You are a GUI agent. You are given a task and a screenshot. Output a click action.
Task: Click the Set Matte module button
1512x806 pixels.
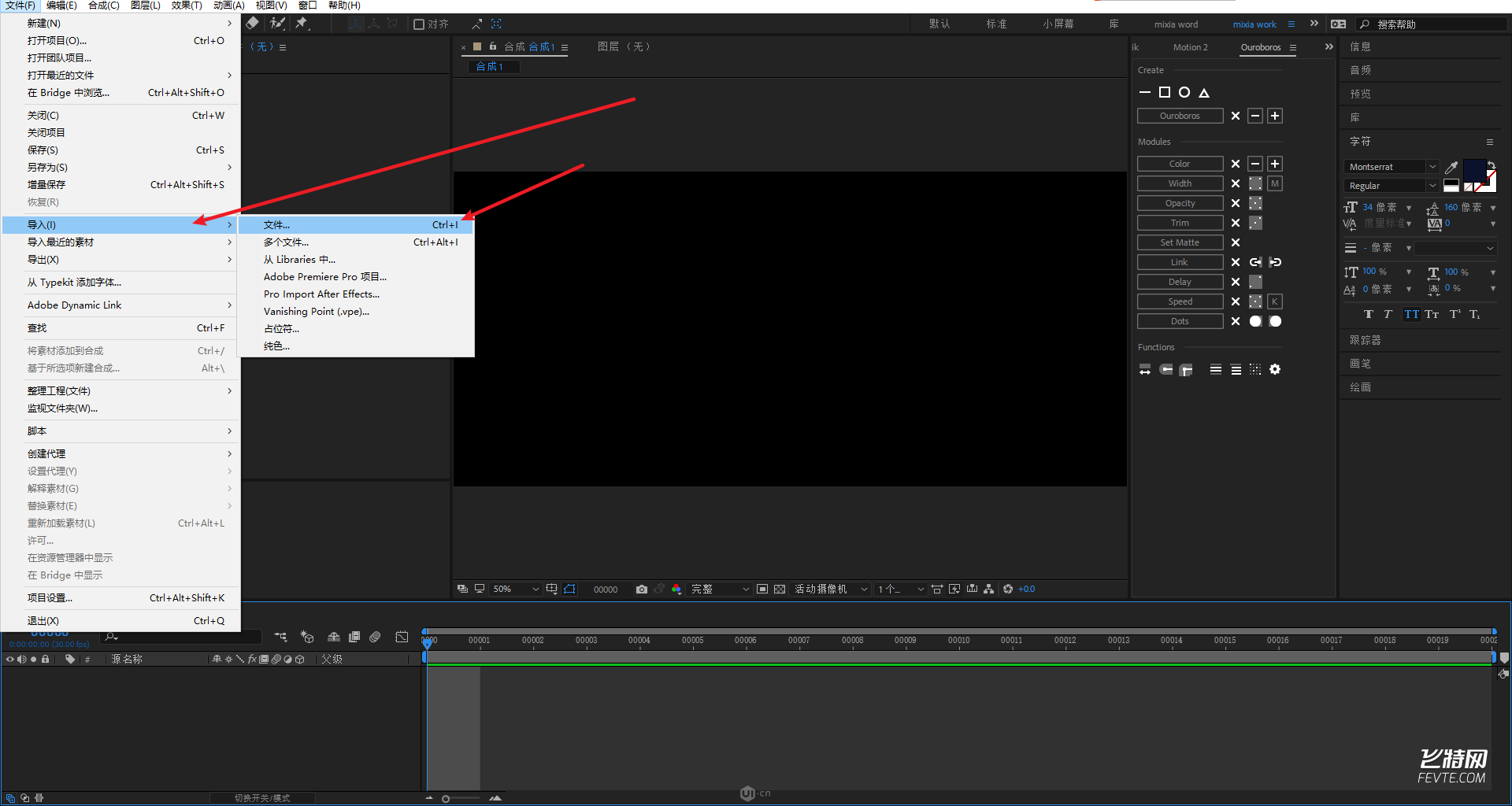coord(1180,242)
